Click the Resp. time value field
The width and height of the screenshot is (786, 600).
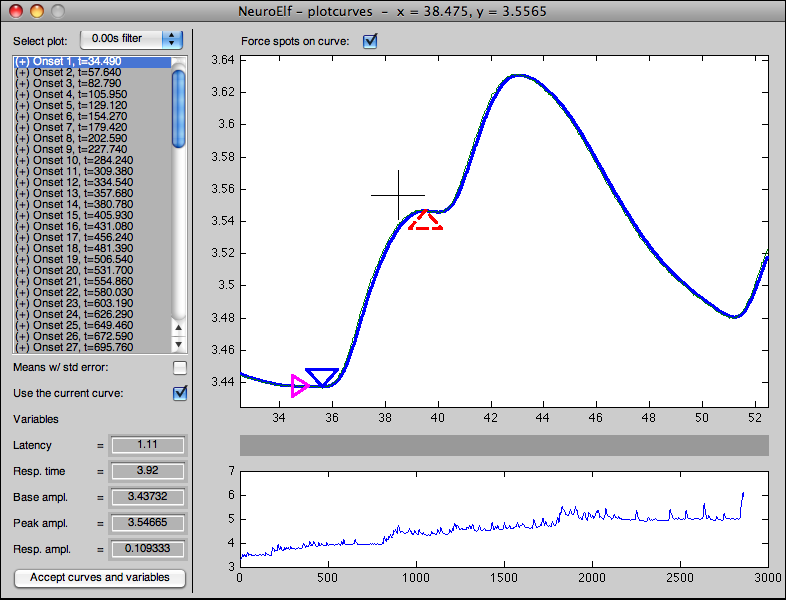[146, 471]
